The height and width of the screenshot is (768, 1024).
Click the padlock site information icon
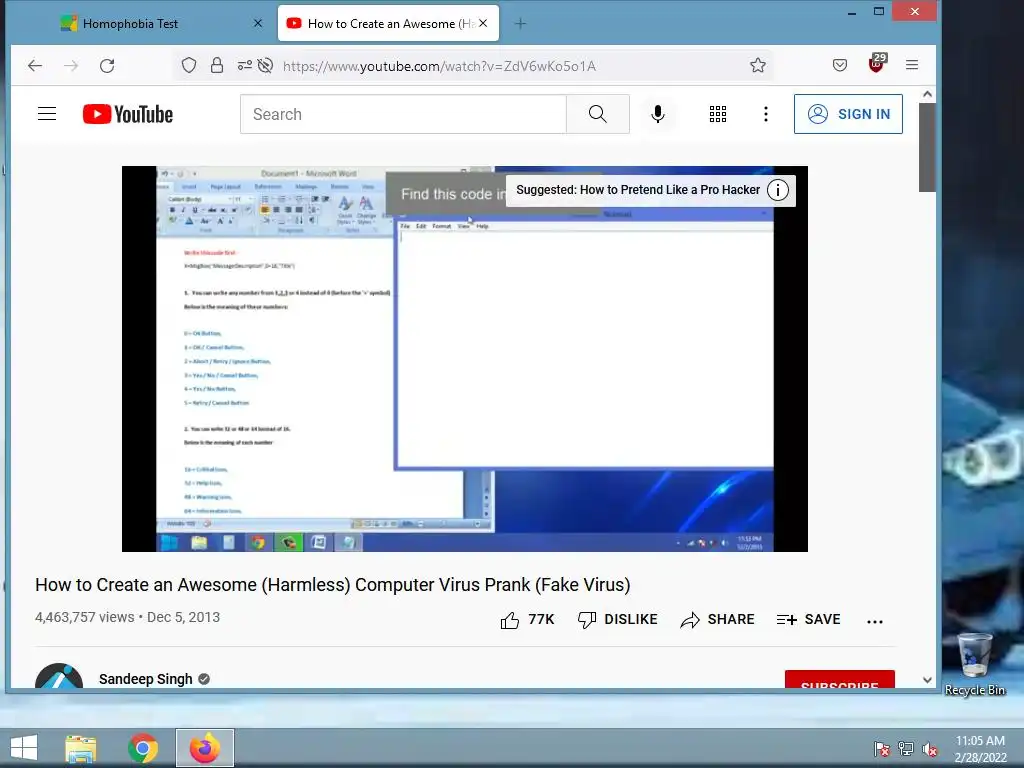coord(217,65)
